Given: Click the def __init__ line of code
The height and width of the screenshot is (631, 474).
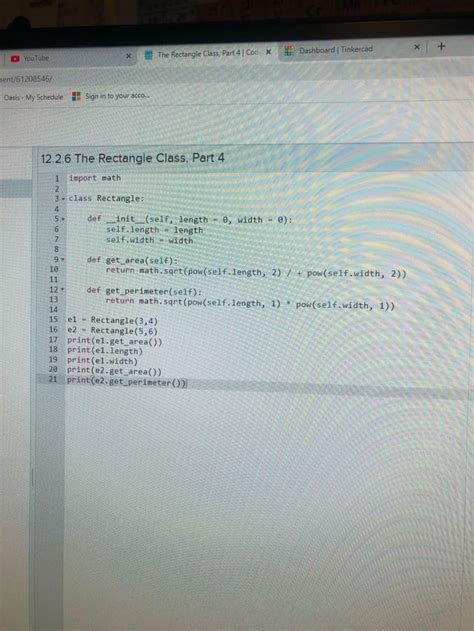Looking at the screenshot, I should click(x=190, y=220).
